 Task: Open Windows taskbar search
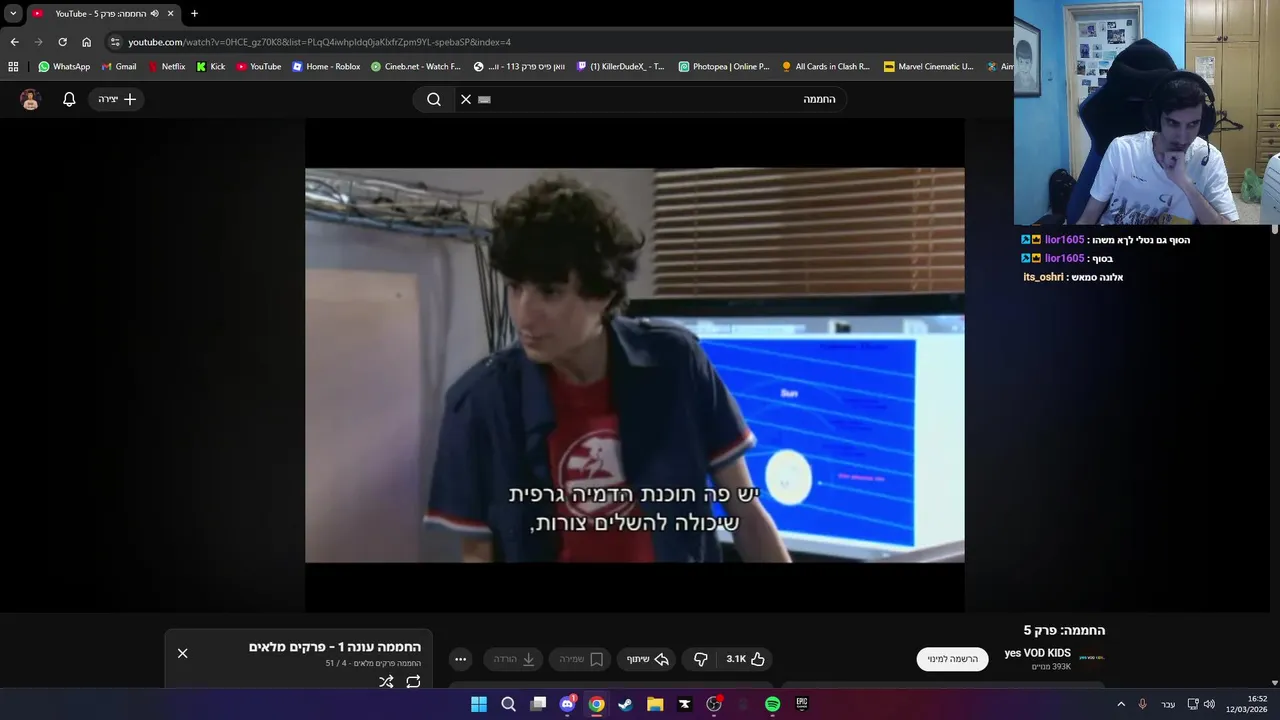point(508,704)
